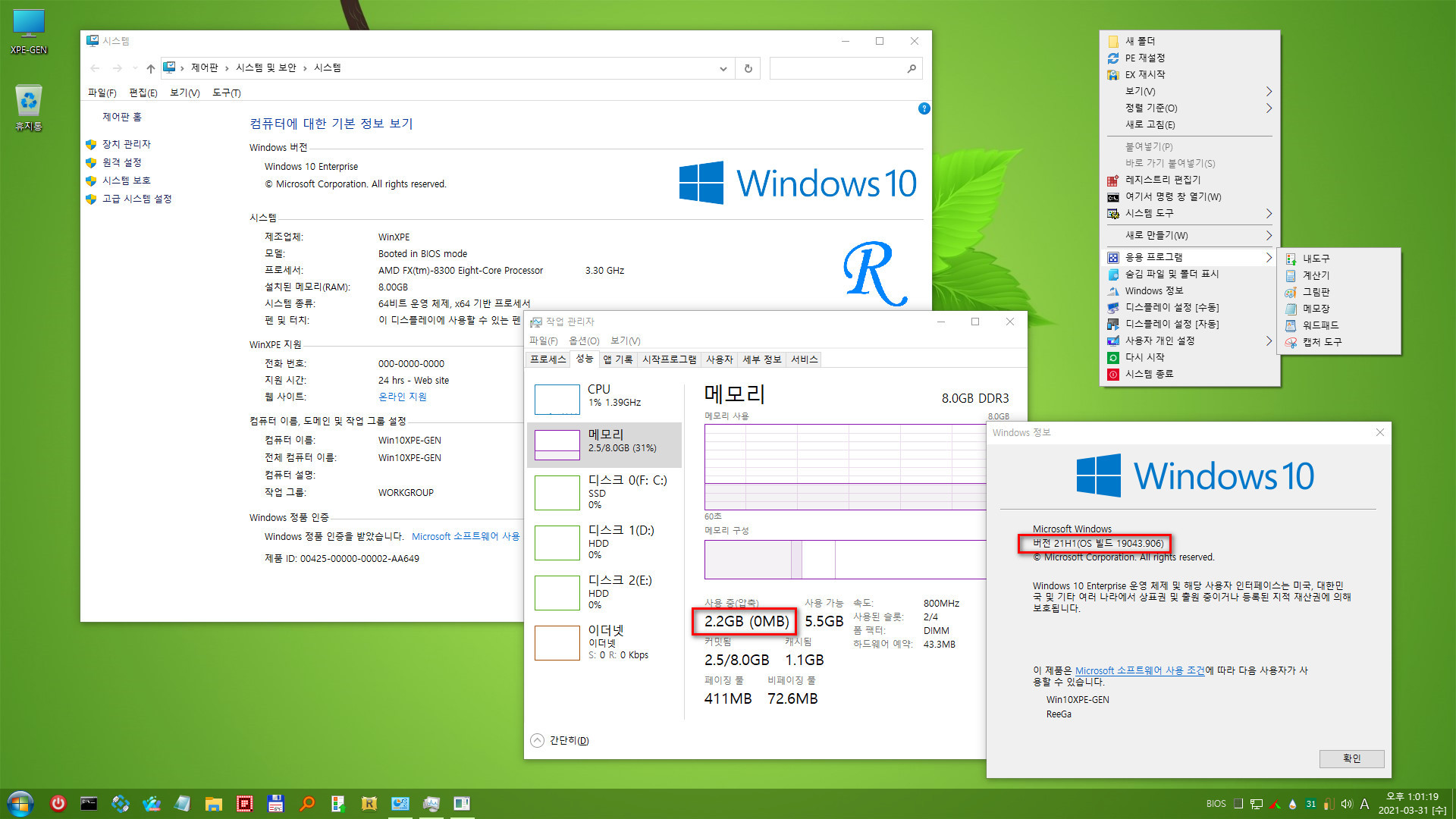
Task: Choose 새로 고침(E) in context menu
Action: coord(1189,124)
